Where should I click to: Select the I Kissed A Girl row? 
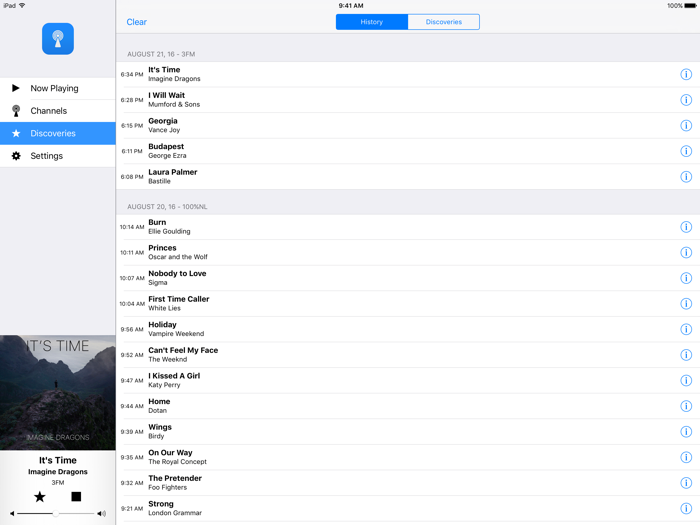pyautogui.click(x=408, y=380)
